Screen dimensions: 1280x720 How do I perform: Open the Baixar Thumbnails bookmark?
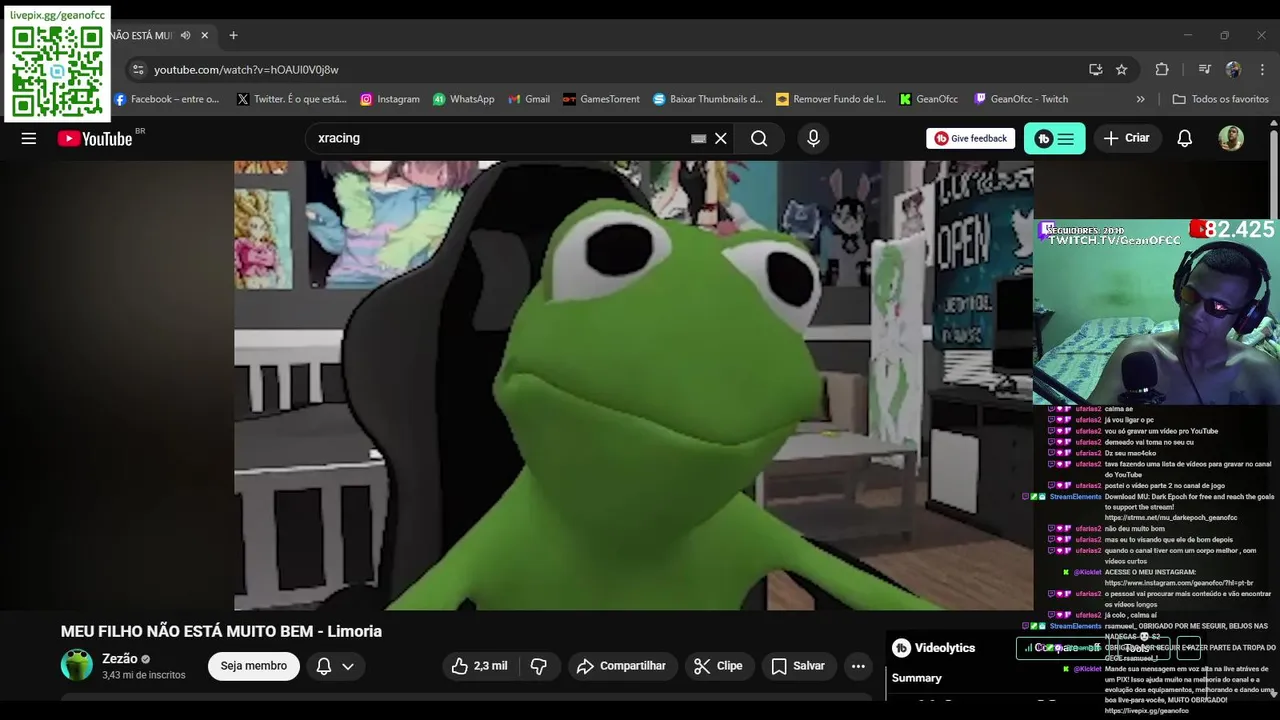pyautogui.click(x=708, y=99)
